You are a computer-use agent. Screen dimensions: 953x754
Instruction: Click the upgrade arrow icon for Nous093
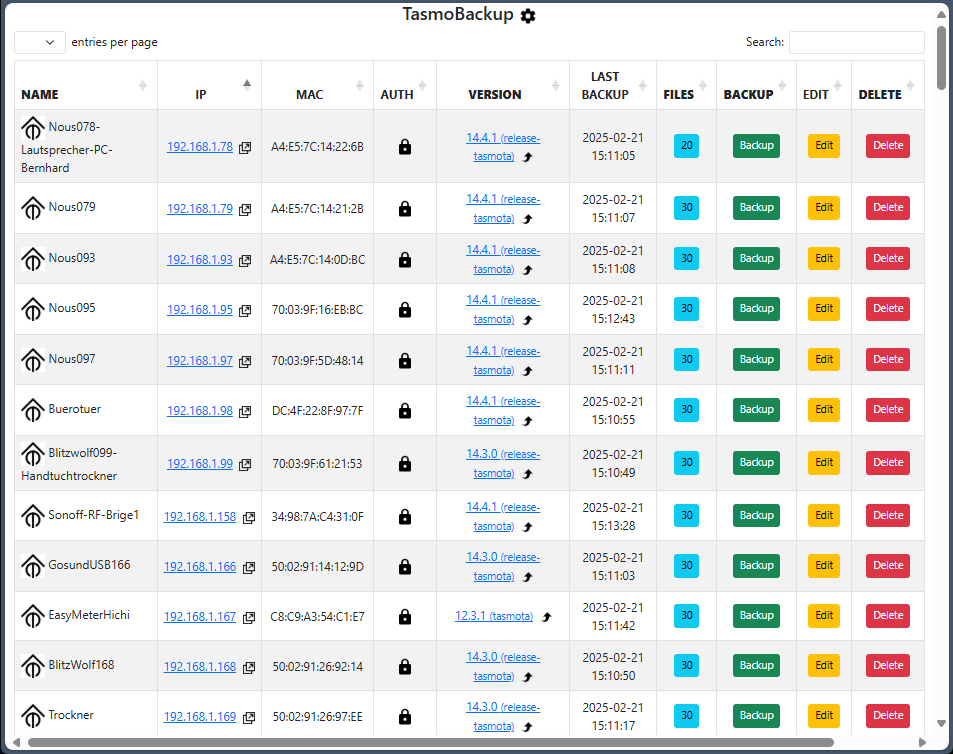pos(528,270)
